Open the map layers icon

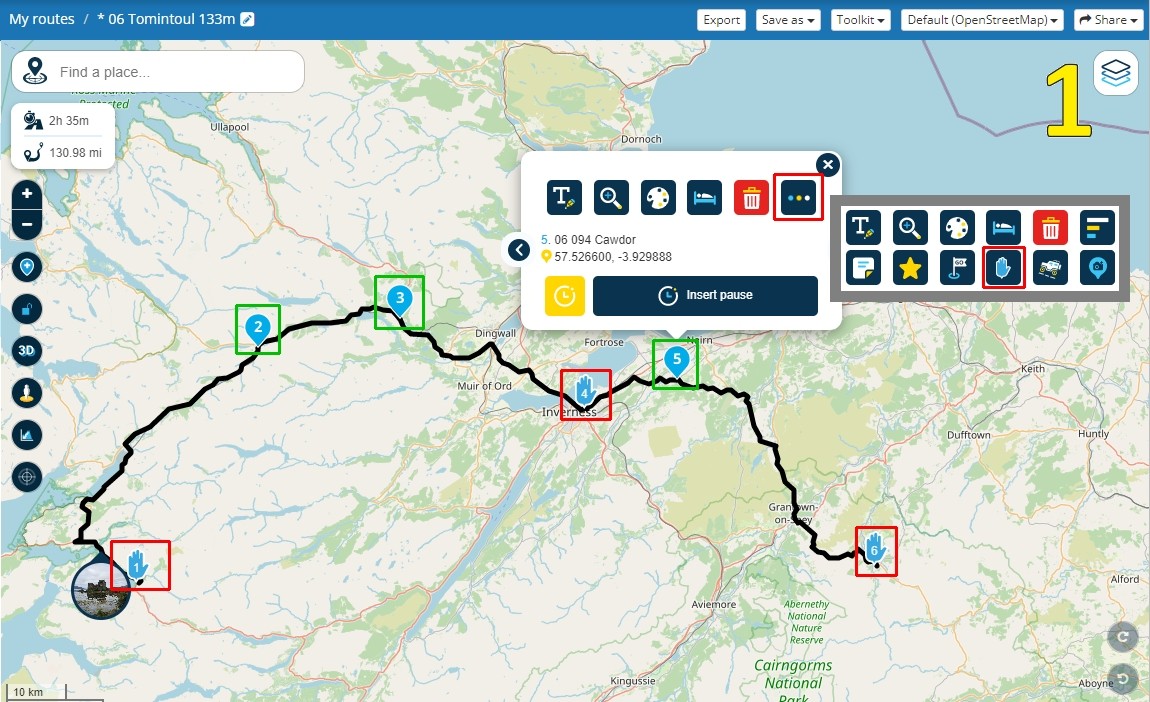tap(1116, 73)
